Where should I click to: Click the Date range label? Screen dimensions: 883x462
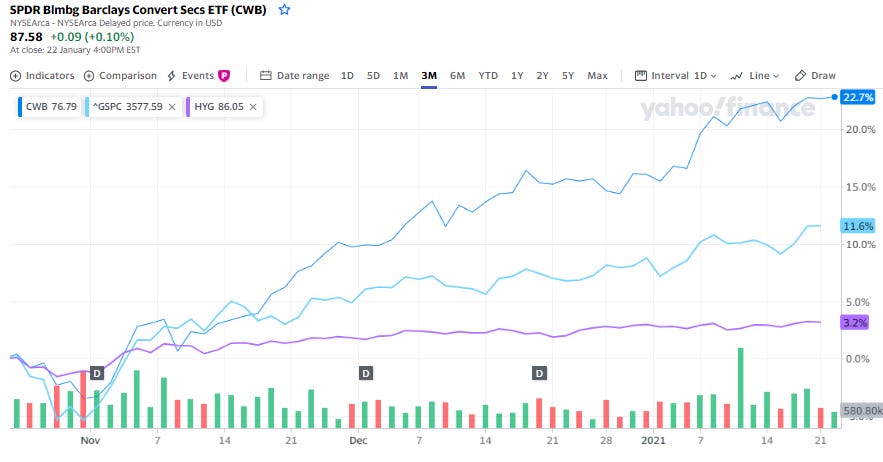tap(303, 75)
